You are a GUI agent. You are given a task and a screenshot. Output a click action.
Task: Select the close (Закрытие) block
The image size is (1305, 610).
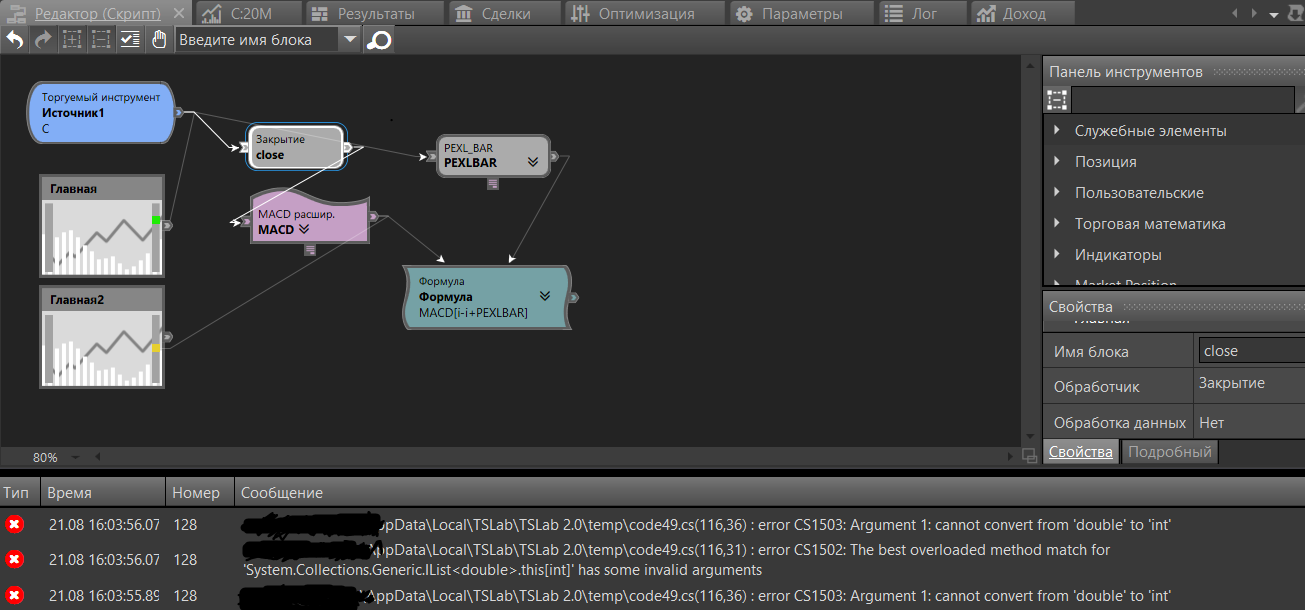tap(296, 148)
